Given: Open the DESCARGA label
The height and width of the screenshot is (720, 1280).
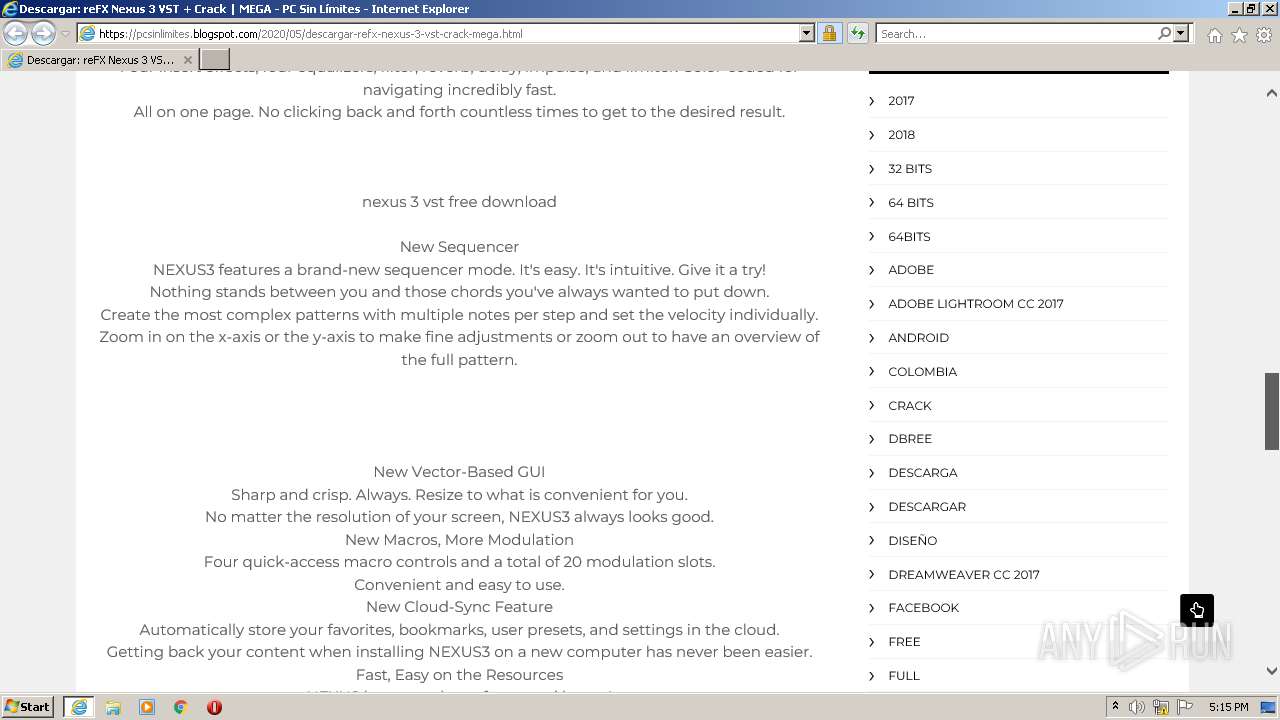Looking at the screenshot, I should tap(923, 473).
